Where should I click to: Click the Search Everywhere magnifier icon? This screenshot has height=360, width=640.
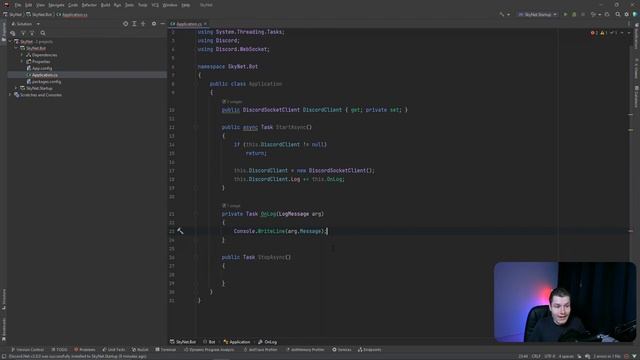pos(618,15)
